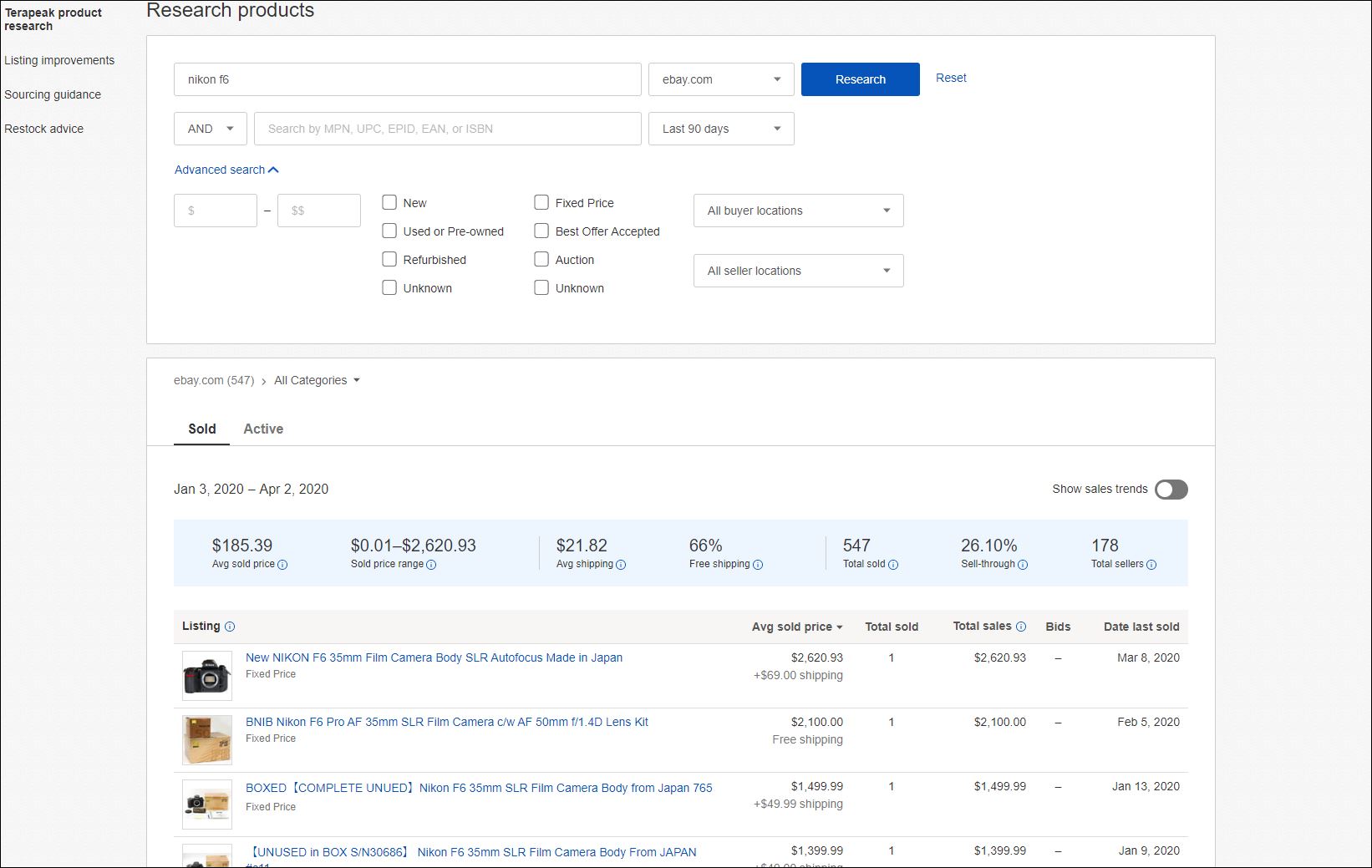
Task: Click thumbnail of BOXED COMPLETE UNUED listing
Action: 207,805
